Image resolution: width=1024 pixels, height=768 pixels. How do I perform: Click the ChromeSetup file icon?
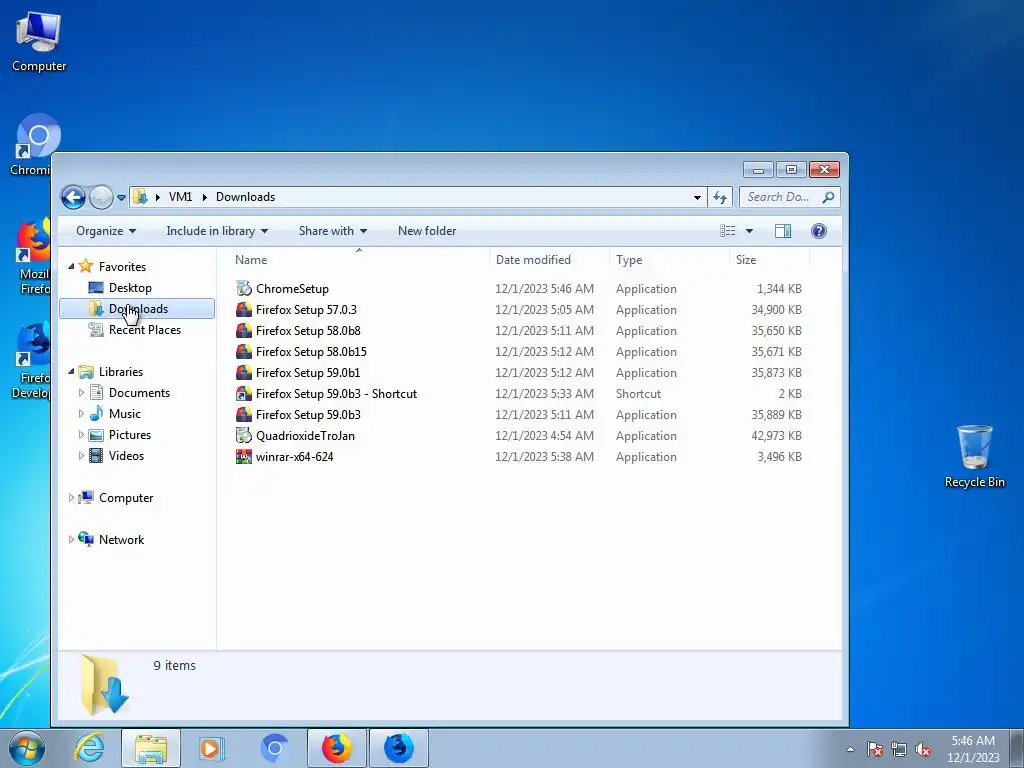tap(244, 289)
